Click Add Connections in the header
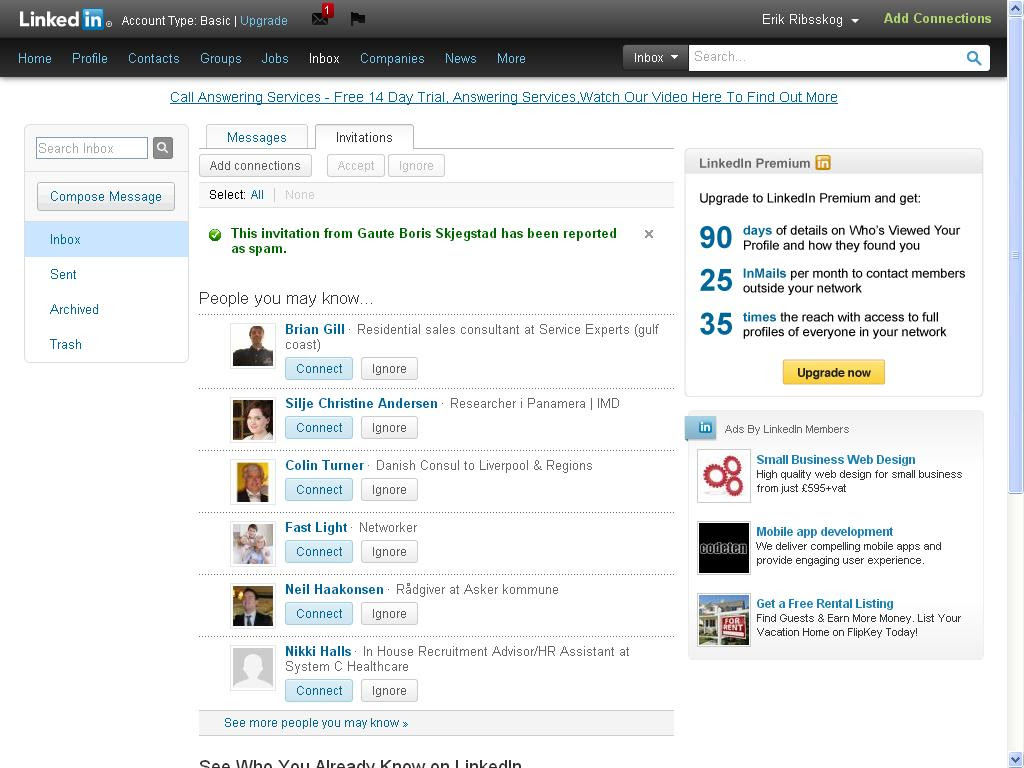This screenshot has width=1024, height=768. [937, 18]
